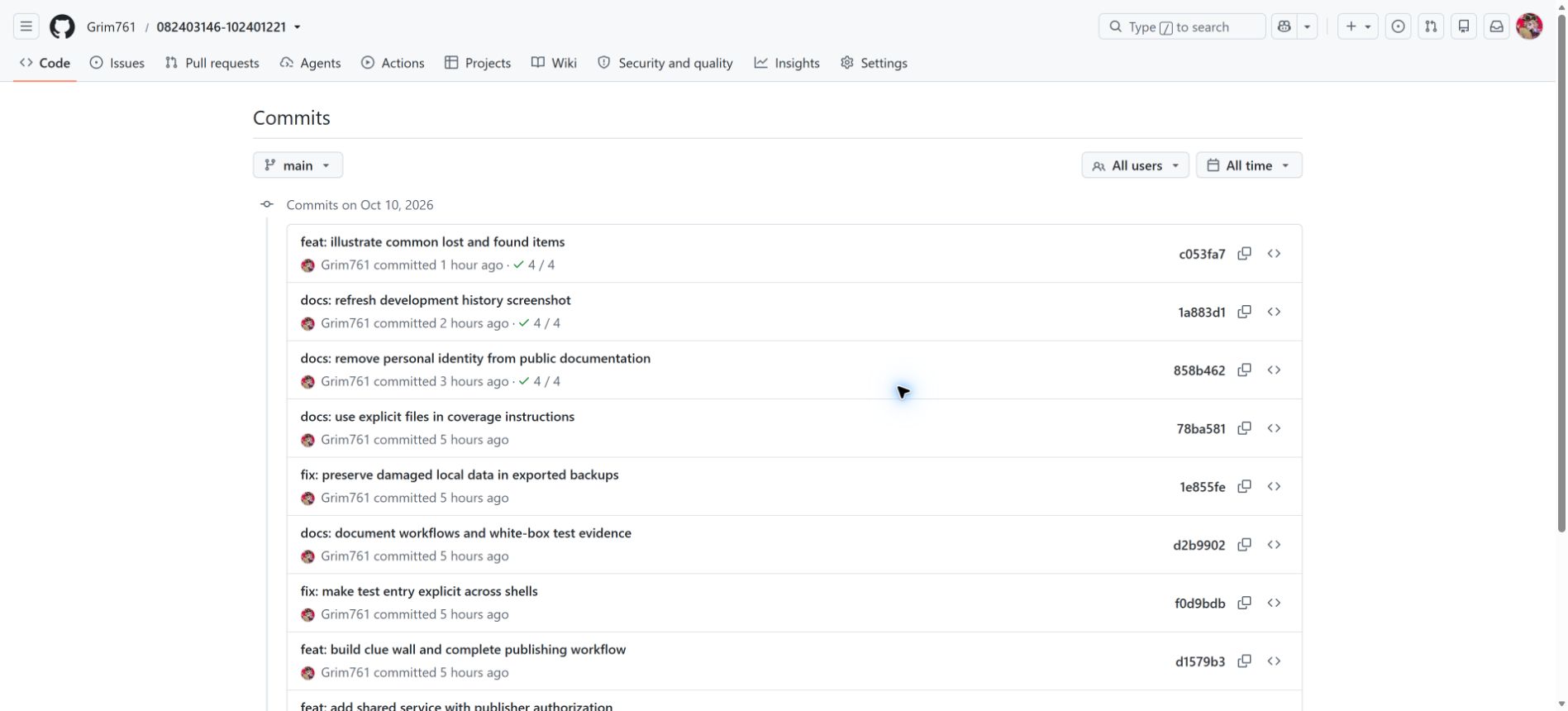Open the user avatar menu

(1529, 26)
